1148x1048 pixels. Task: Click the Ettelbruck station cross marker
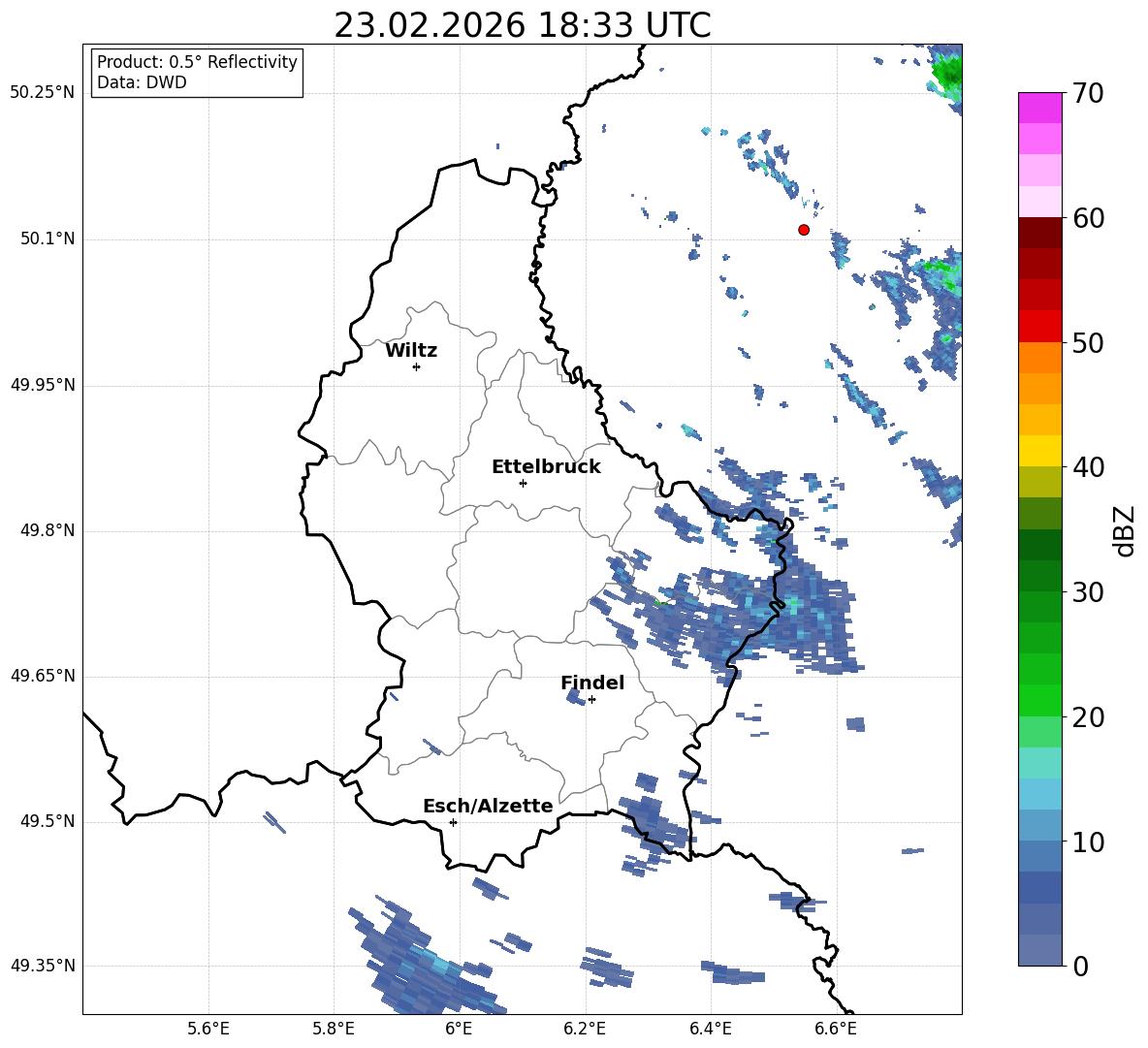(x=523, y=483)
